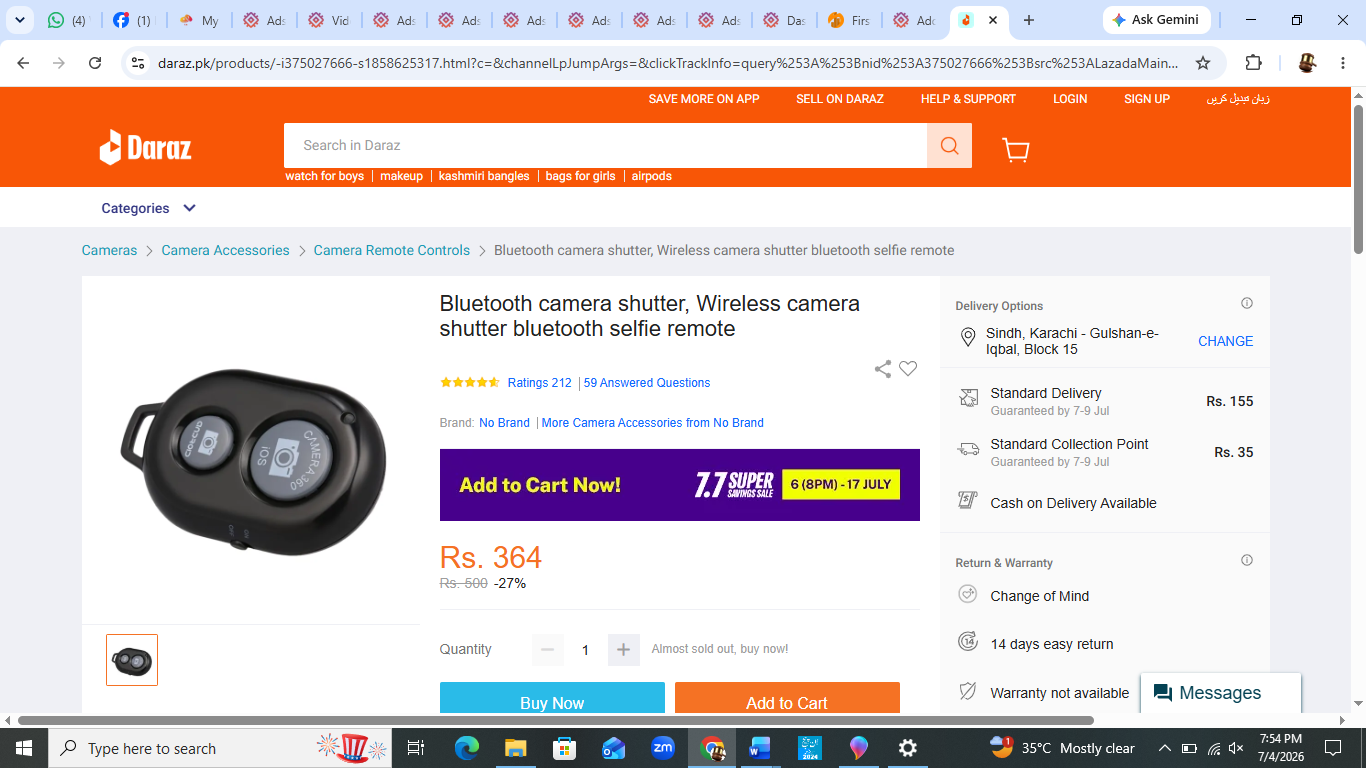Select the 'airpods' search suggestion
The height and width of the screenshot is (768, 1366).
[652, 176]
